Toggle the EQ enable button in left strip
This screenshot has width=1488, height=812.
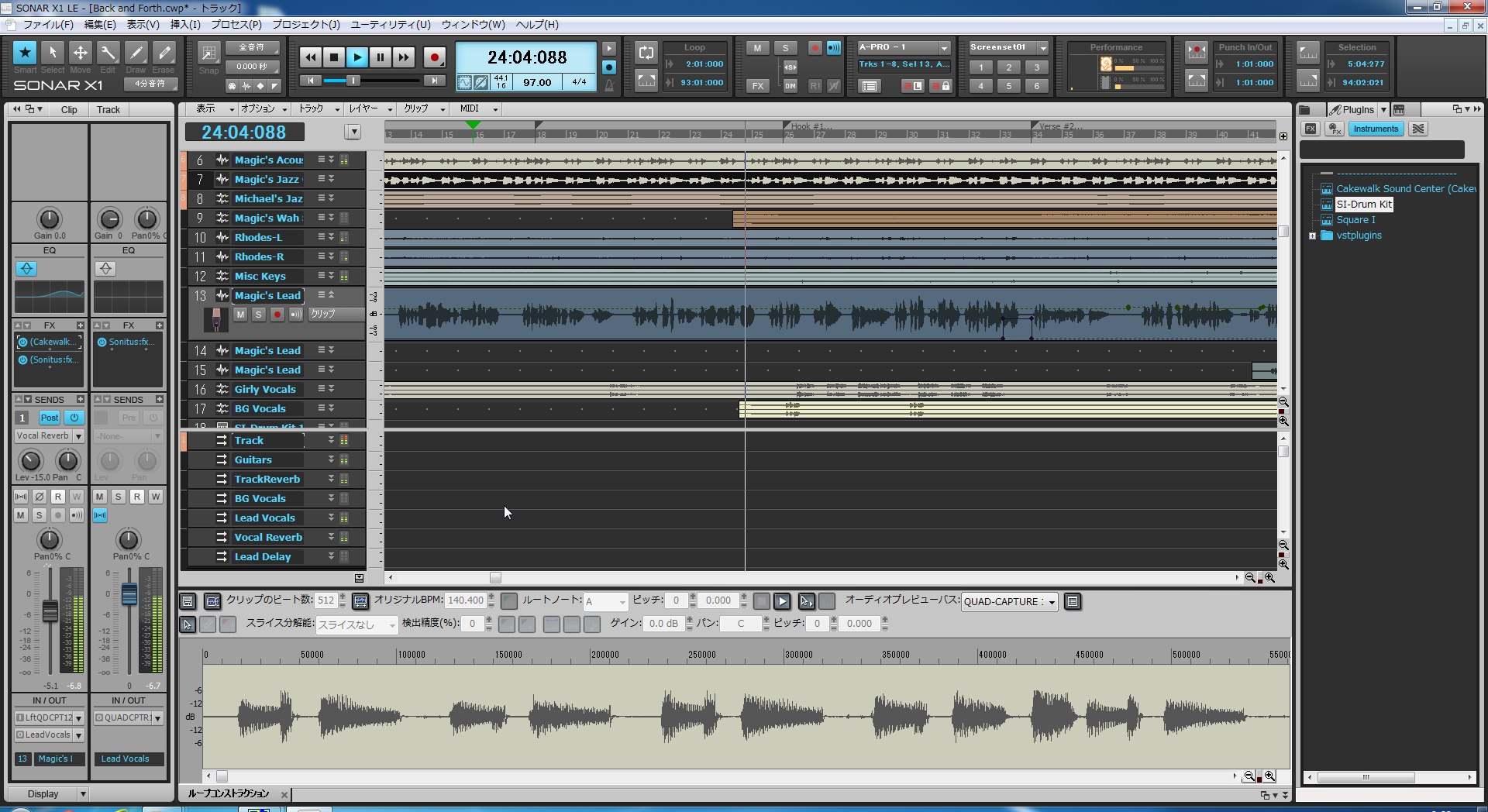point(26,269)
